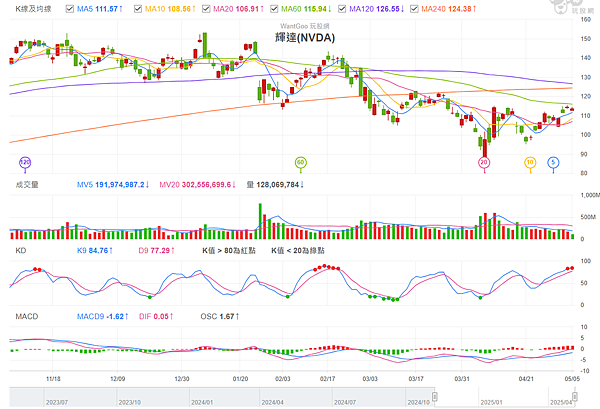Click the K值 < 20為綠點 legend text
Image resolution: width=600 pixels, height=409 pixels.
298,251
